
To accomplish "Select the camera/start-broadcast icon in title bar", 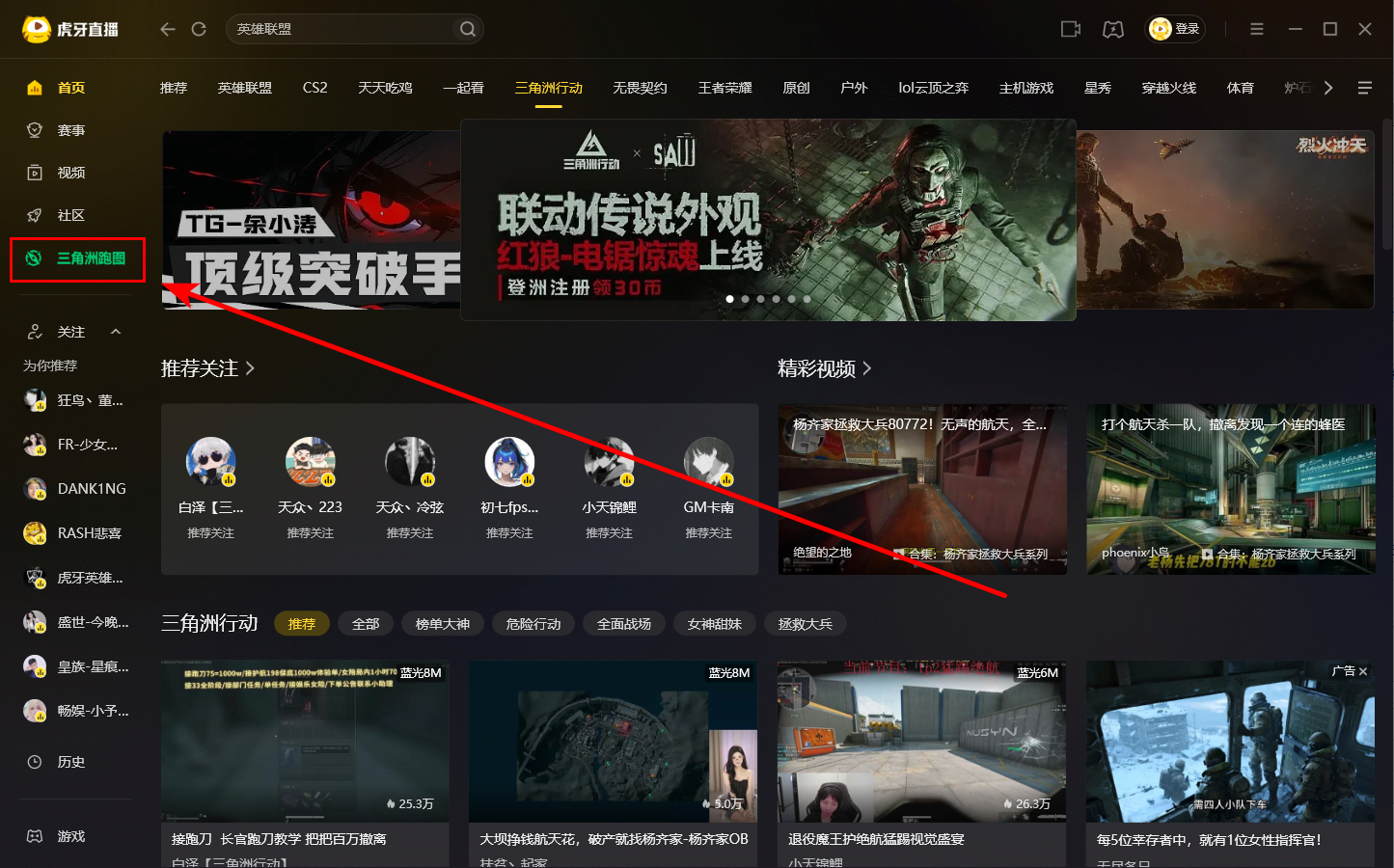I will click(1070, 29).
